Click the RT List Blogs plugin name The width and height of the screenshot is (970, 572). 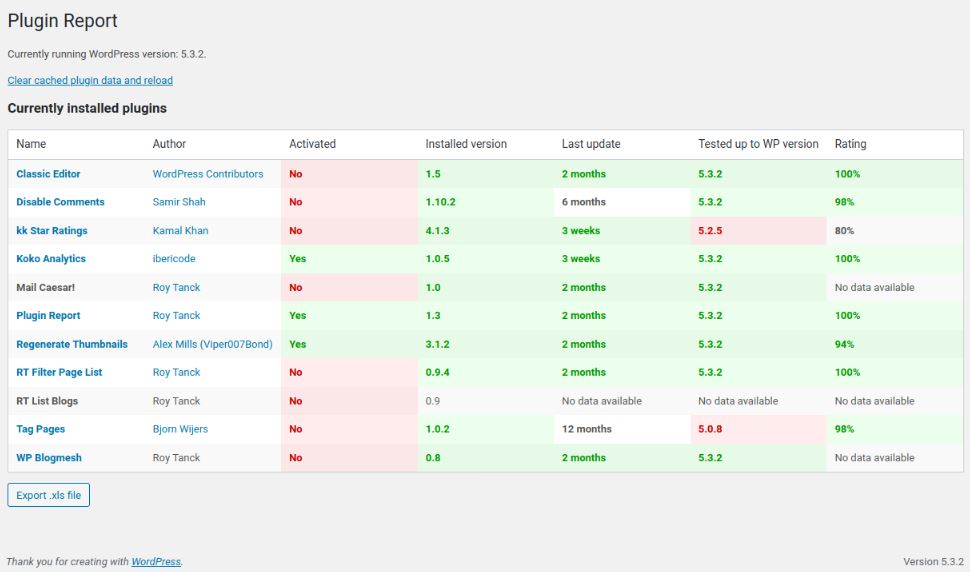47,401
